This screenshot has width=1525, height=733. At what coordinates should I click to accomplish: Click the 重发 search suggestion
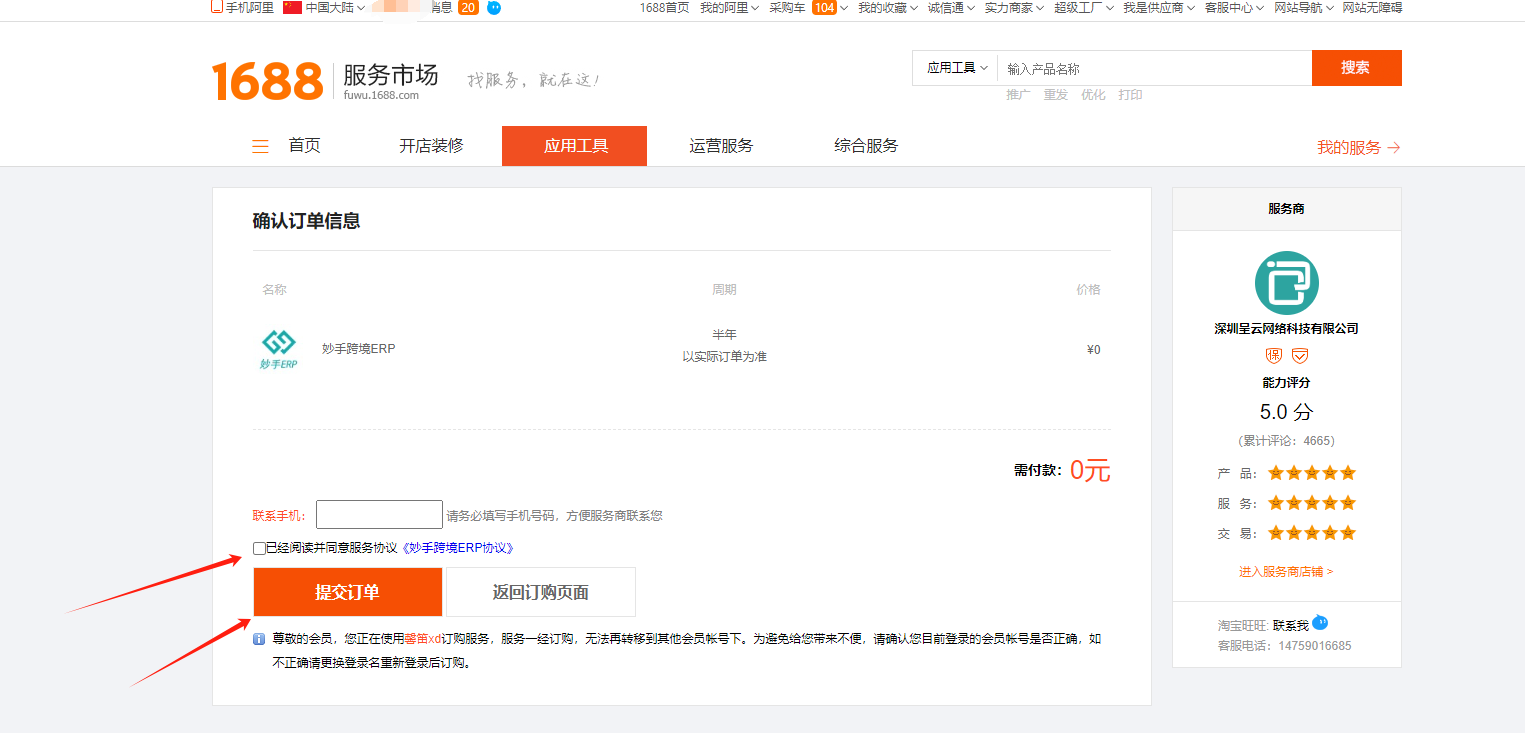click(1056, 95)
